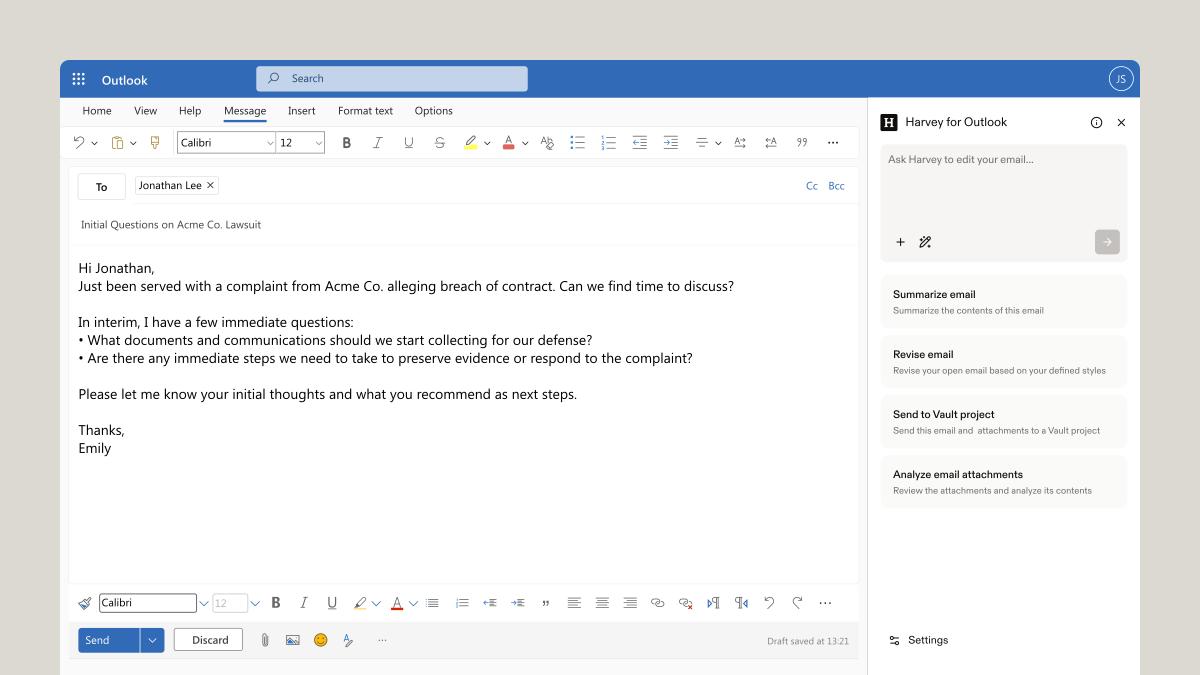This screenshot has height=675, width=1200.
Task: Click the Clear formatting icon in ribbon
Action: point(547,143)
